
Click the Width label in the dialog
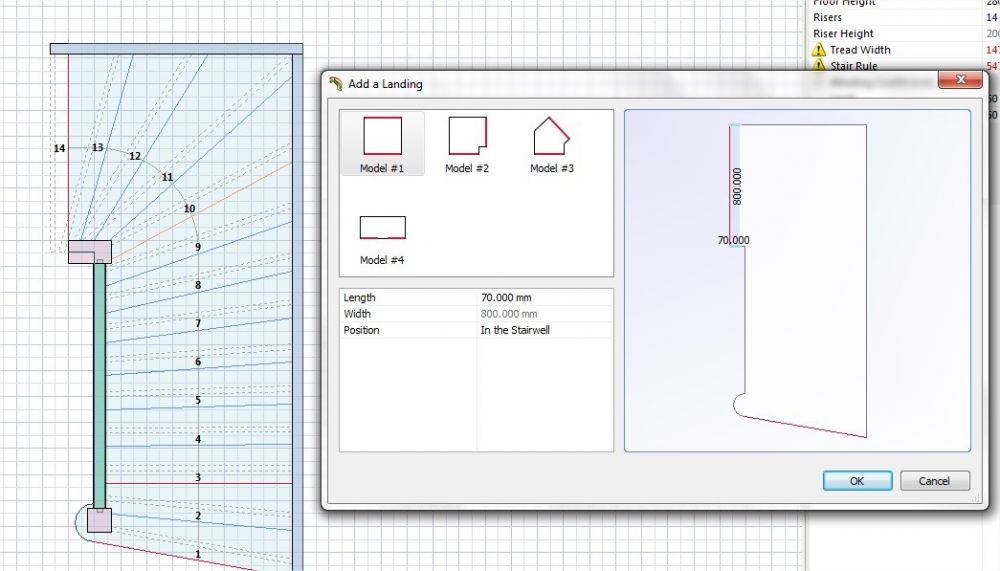357,314
